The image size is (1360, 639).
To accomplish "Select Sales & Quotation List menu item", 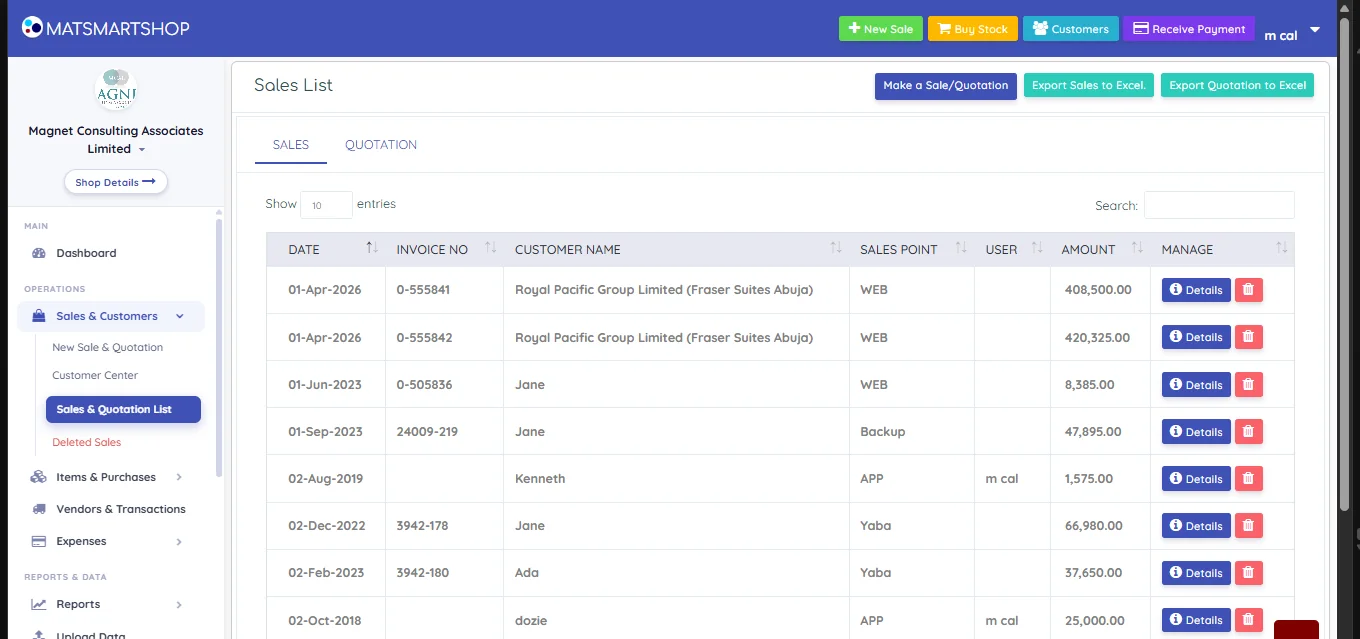I will tap(123, 409).
